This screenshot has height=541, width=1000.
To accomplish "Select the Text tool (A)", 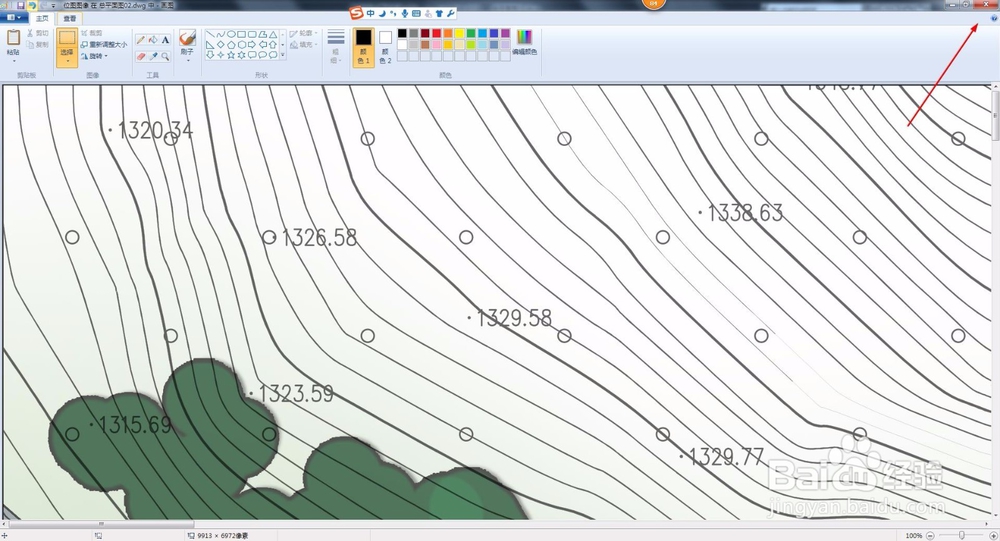I will 165,40.
